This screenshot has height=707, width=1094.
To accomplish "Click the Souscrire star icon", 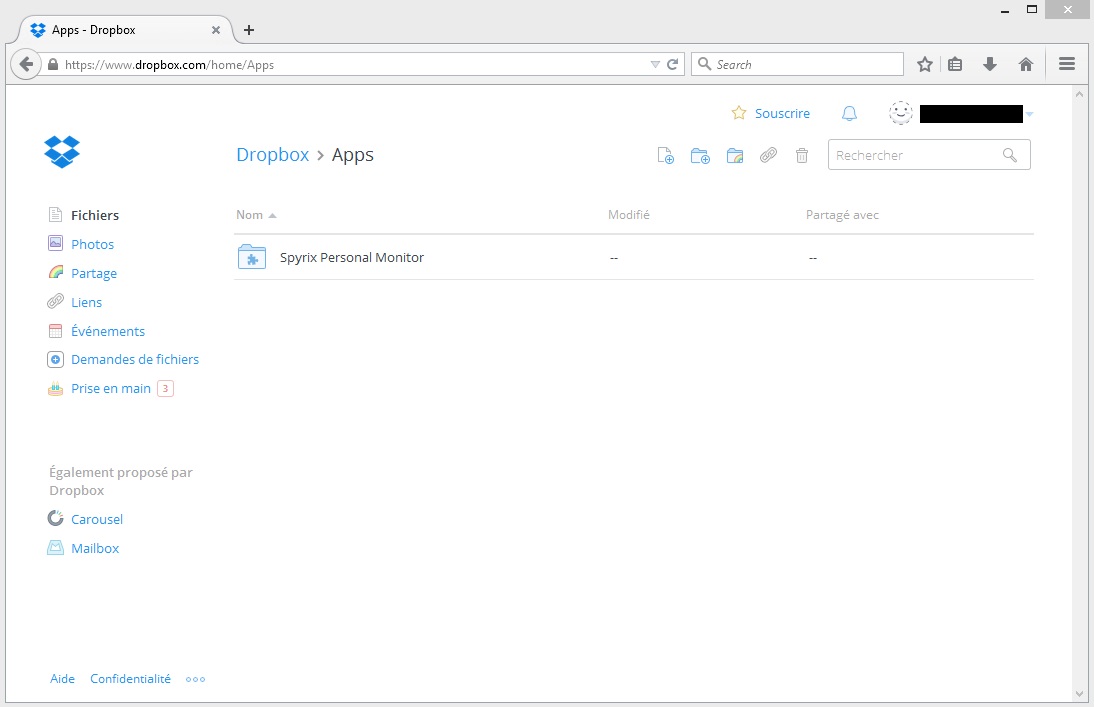I will click(x=739, y=112).
